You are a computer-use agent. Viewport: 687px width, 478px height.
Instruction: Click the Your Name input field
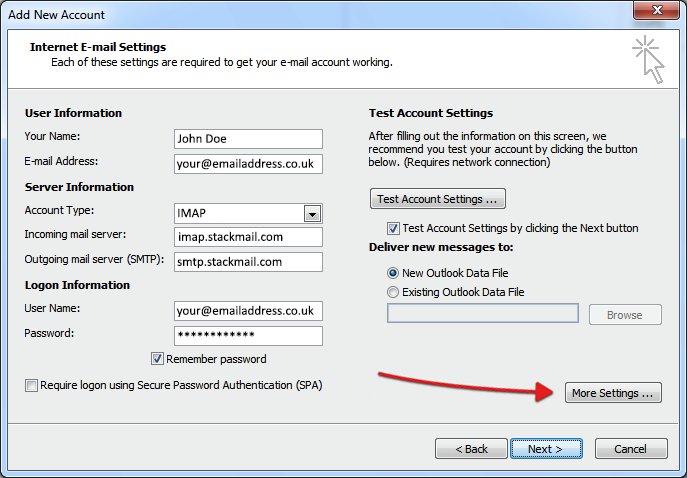point(248,139)
